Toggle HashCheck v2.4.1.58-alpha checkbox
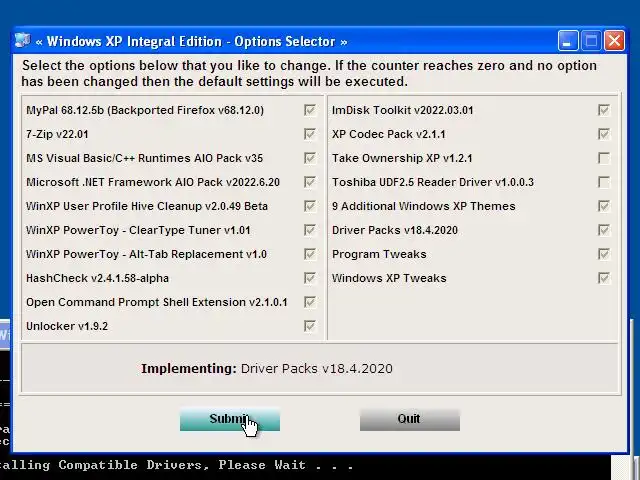This screenshot has width=640, height=480. [x=310, y=278]
